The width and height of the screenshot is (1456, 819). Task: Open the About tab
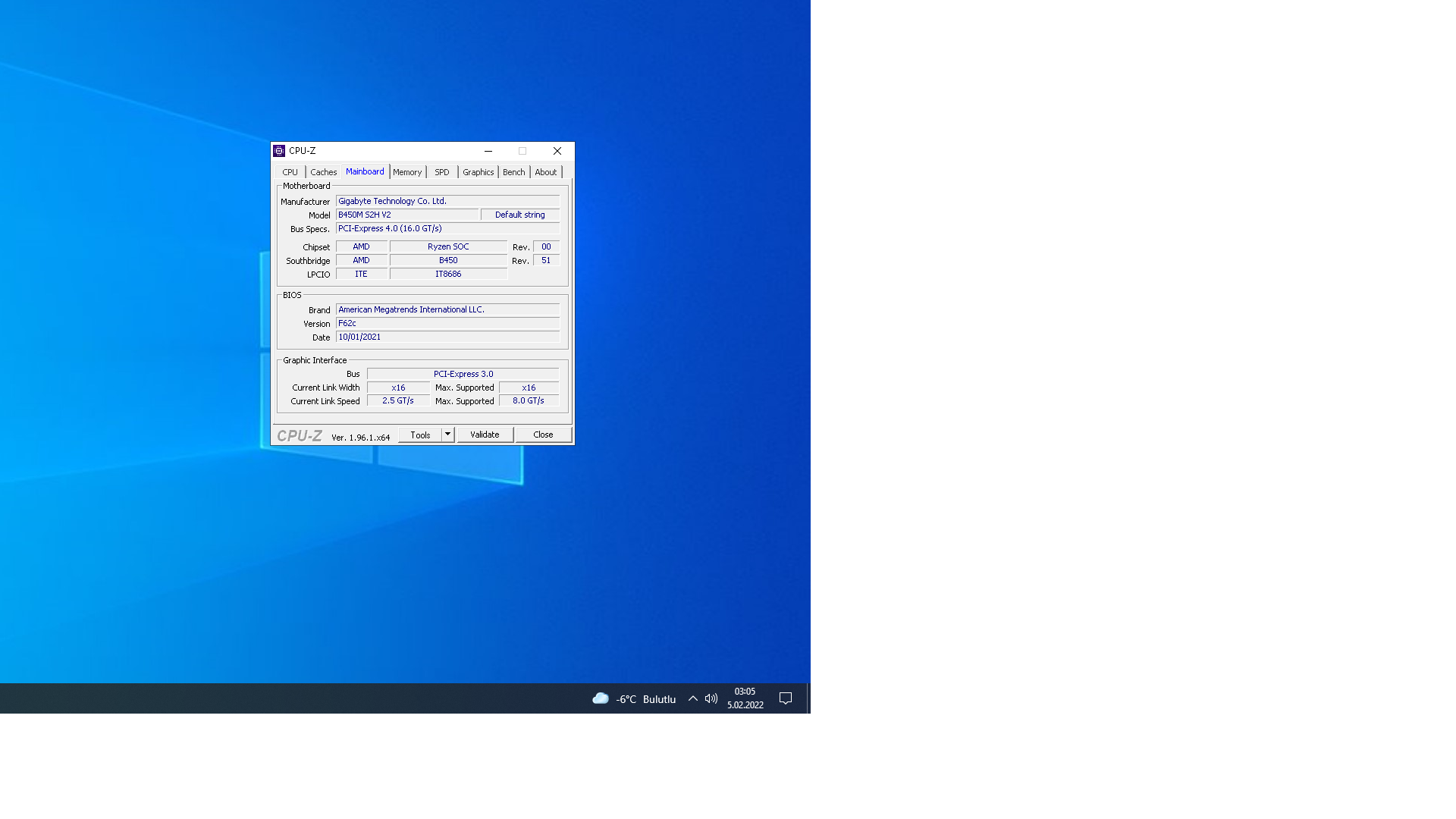545,172
